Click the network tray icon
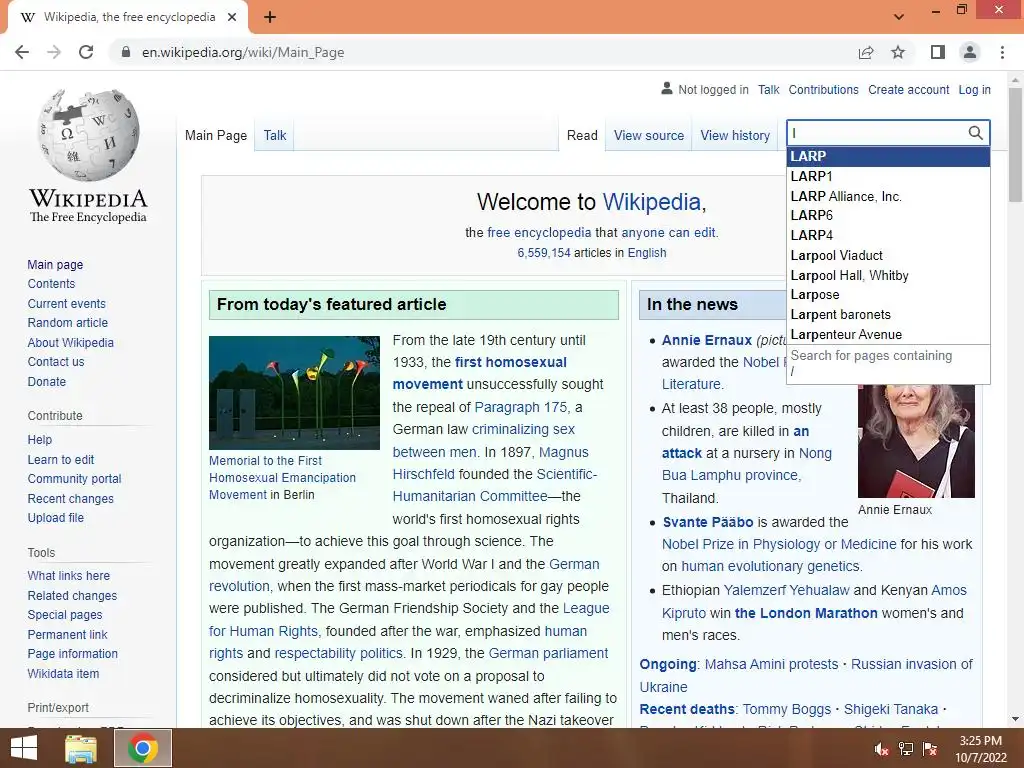 pos(906,749)
